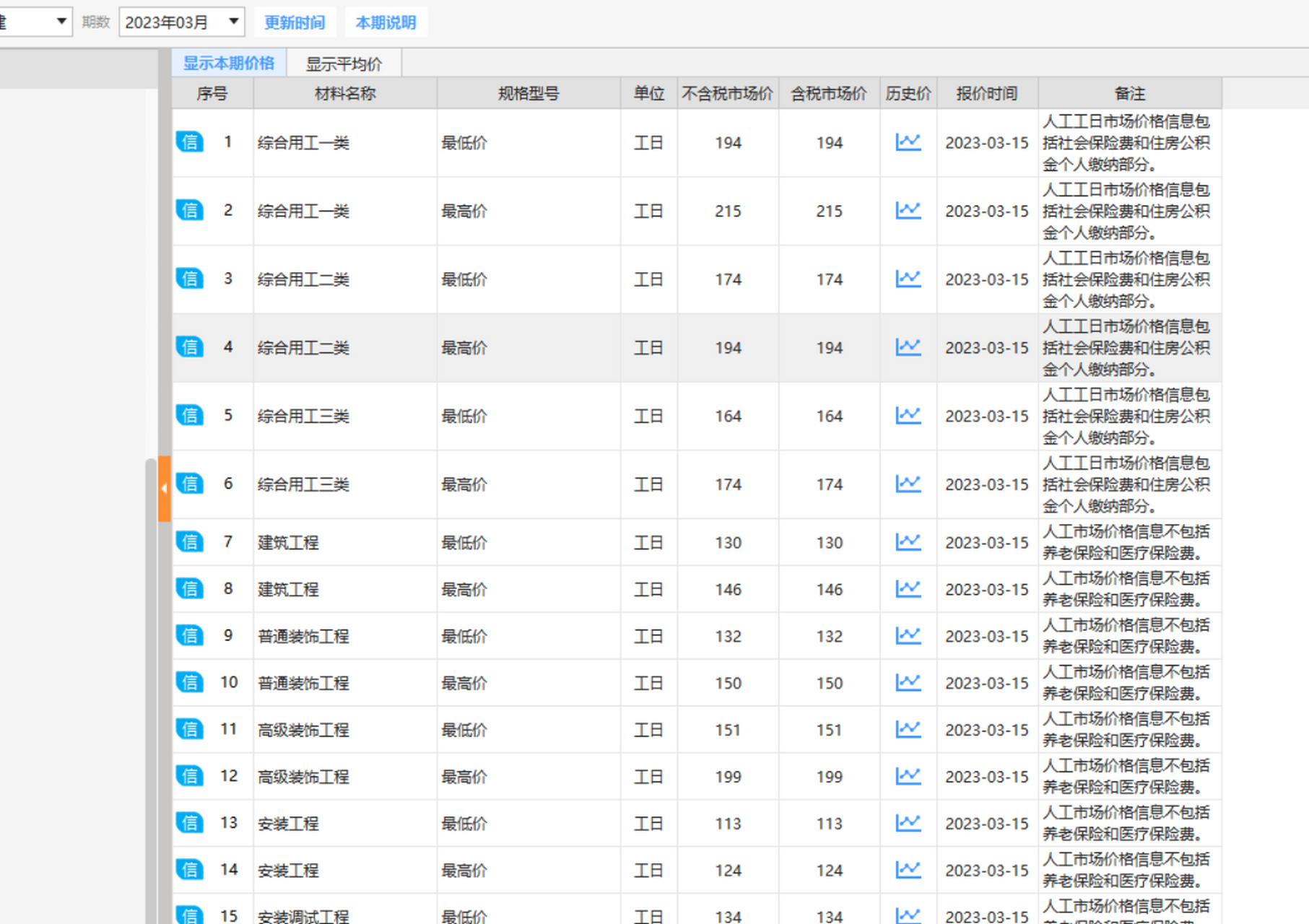Click the 更新时间 button
The width and height of the screenshot is (1309, 924).
tap(295, 22)
